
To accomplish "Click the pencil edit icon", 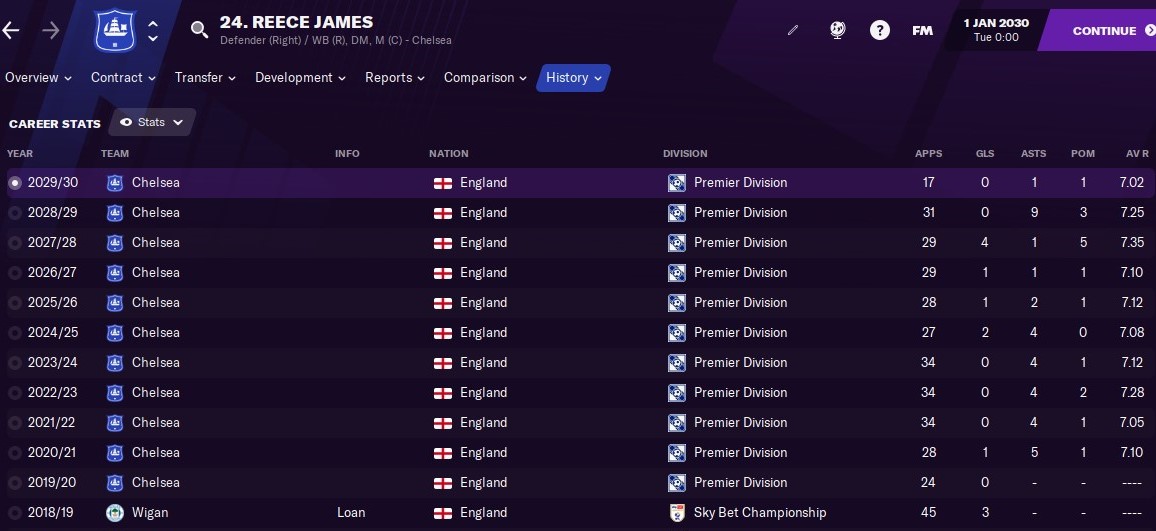I will pyautogui.click(x=793, y=30).
